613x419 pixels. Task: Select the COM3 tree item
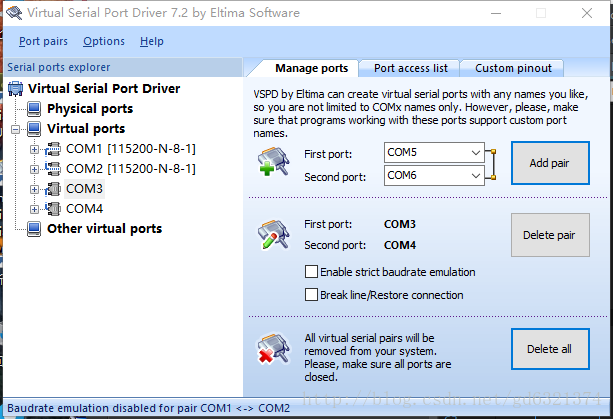coord(84,189)
